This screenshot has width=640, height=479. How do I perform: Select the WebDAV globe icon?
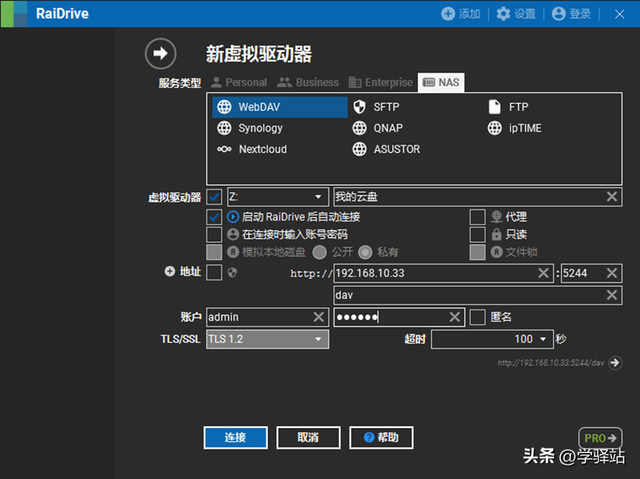click(x=224, y=107)
